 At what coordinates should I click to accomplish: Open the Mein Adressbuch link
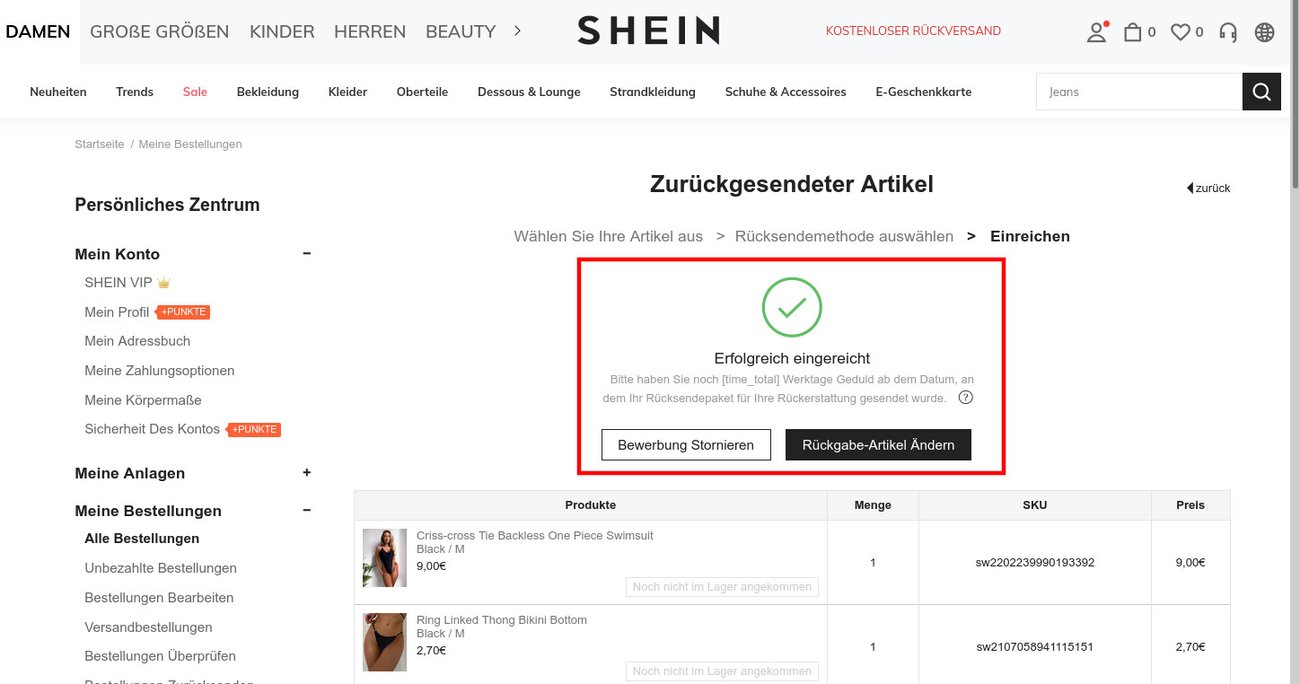pyautogui.click(x=138, y=340)
